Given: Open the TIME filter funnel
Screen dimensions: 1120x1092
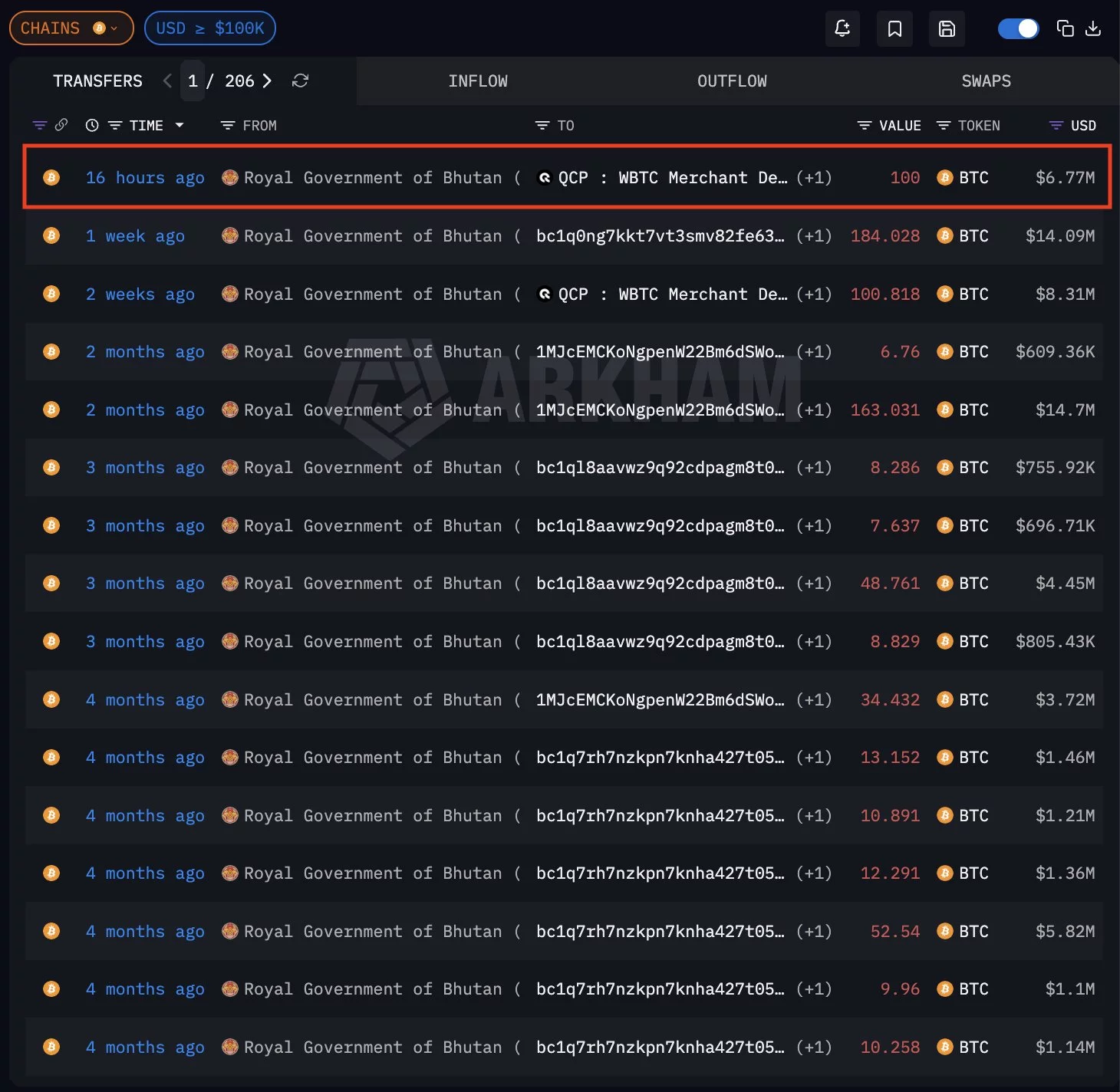Looking at the screenshot, I should 115,125.
